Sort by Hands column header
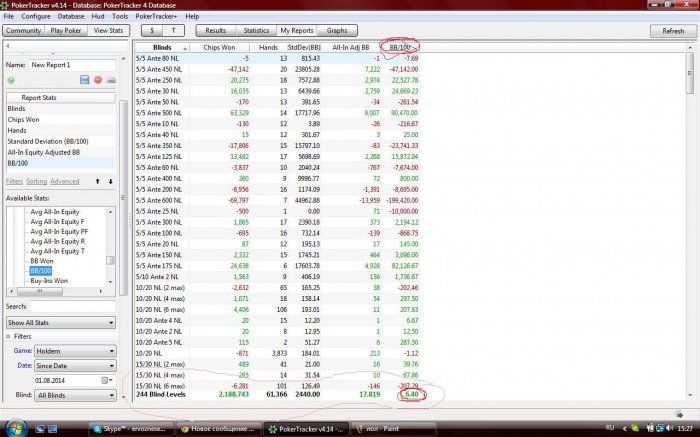The height and width of the screenshot is (437, 700). (268, 47)
